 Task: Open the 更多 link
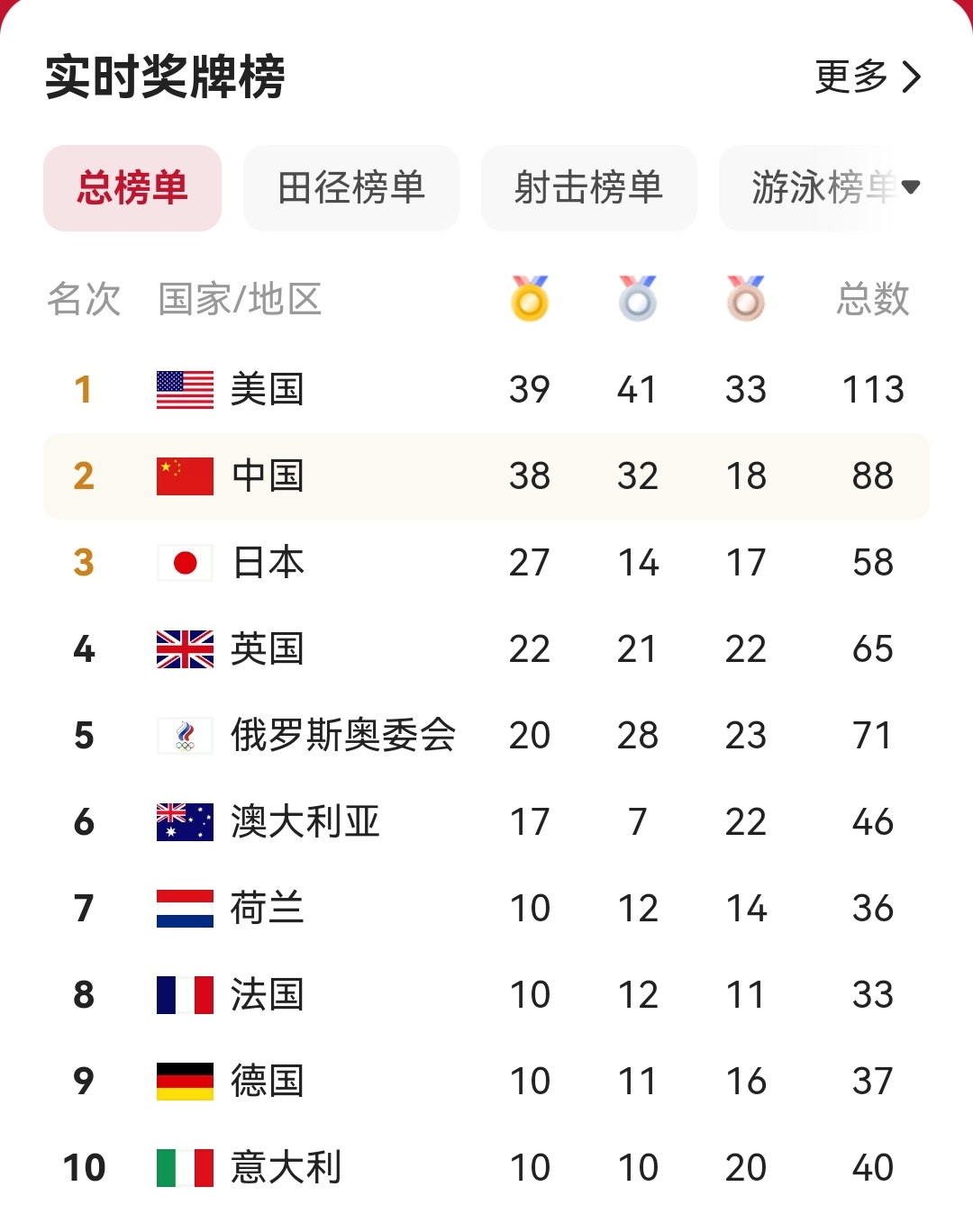tap(851, 77)
